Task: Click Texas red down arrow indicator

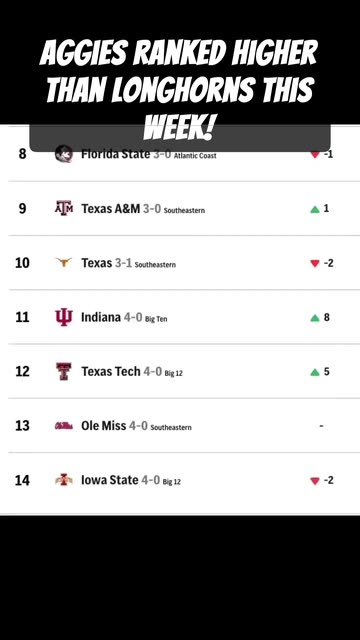Action: [315, 263]
